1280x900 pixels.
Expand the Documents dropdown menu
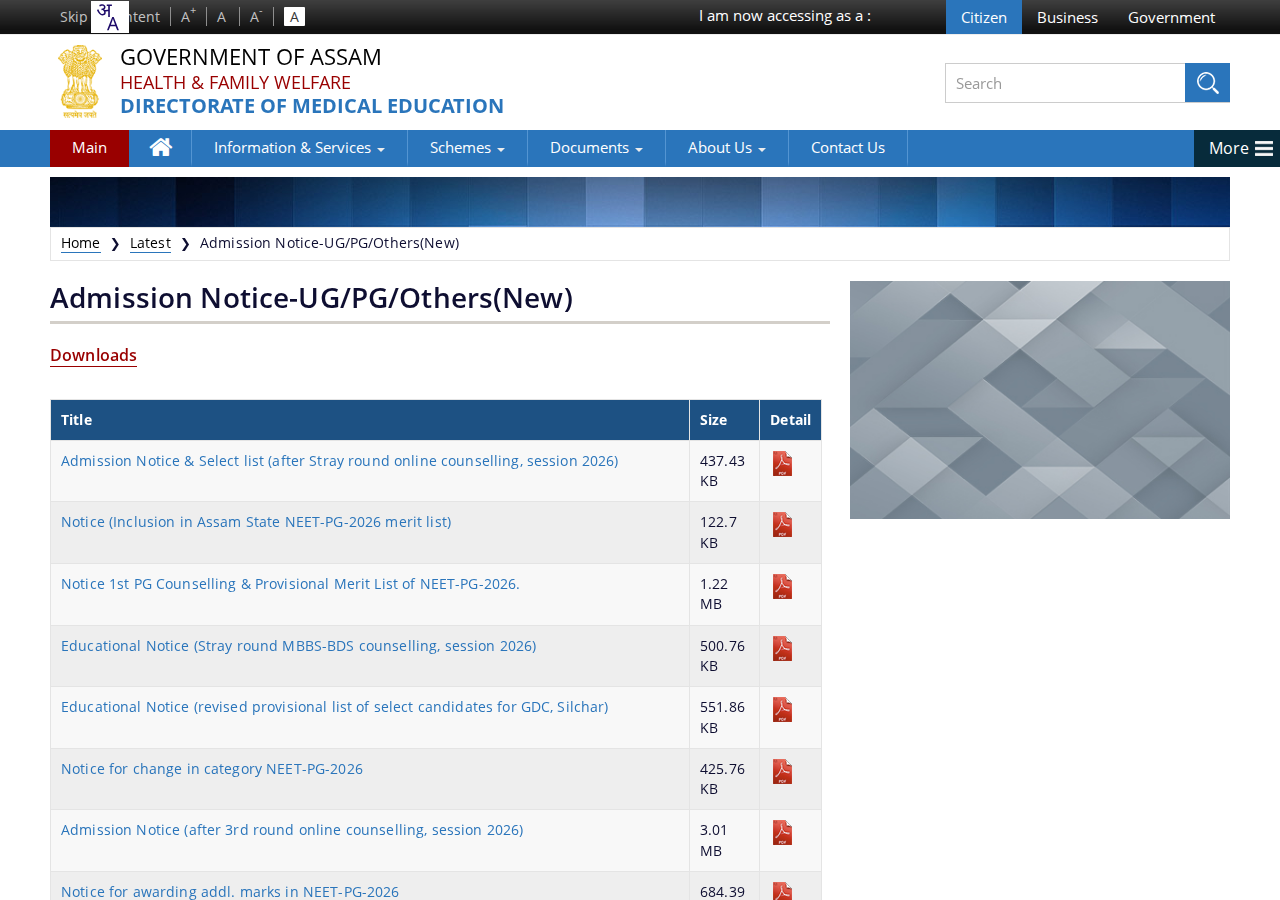pos(596,148)
